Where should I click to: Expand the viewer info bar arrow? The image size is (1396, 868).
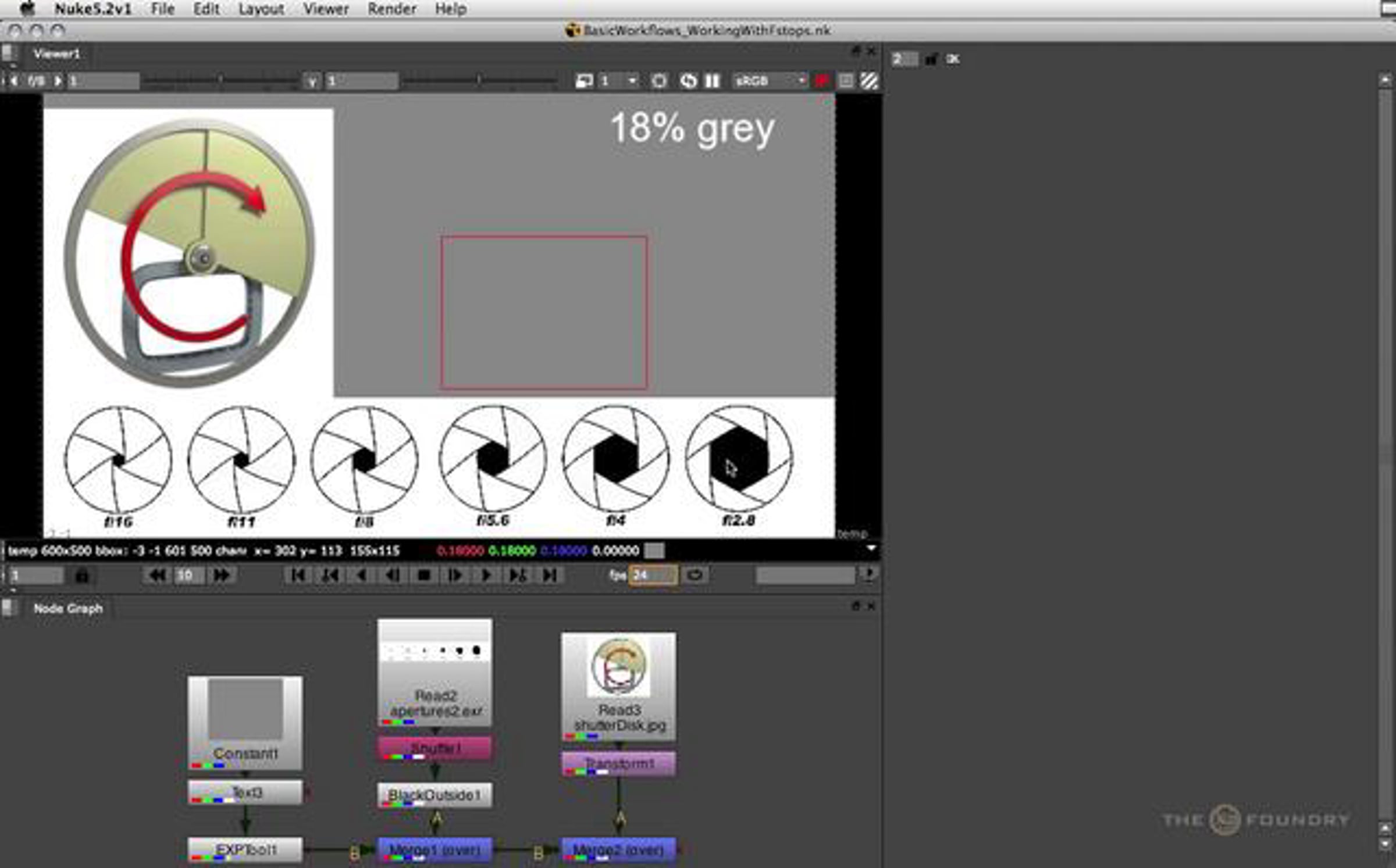tap(871, 548)
